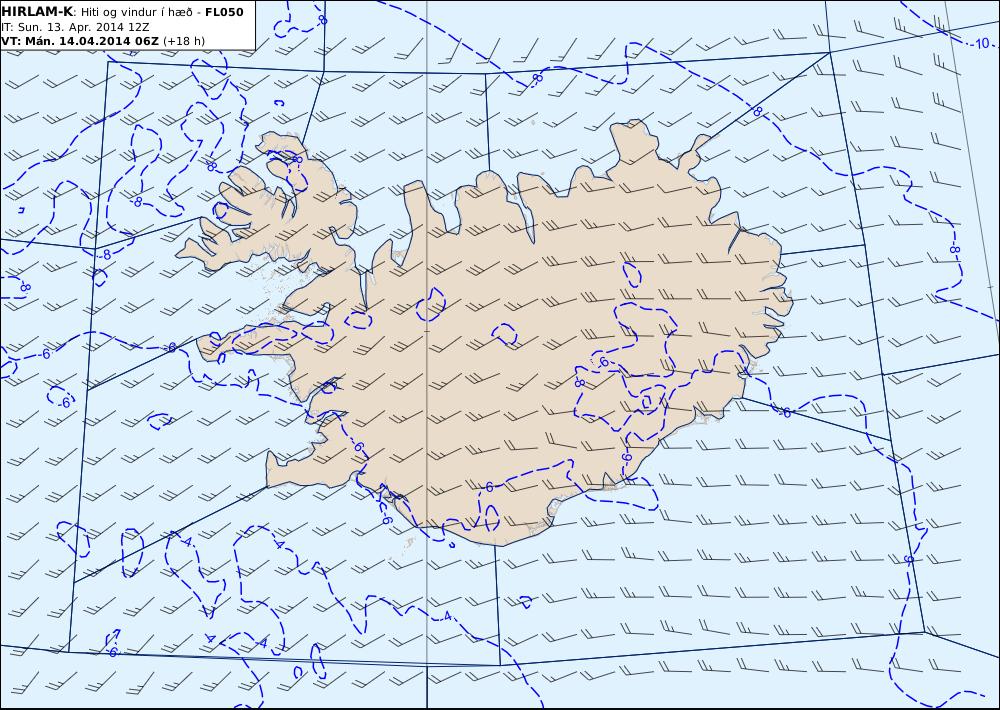1000x710 pixels.
Task: Select the "IT: Sun. 13. Apr. 2014 12Z" line
Action: pos(75,27)
